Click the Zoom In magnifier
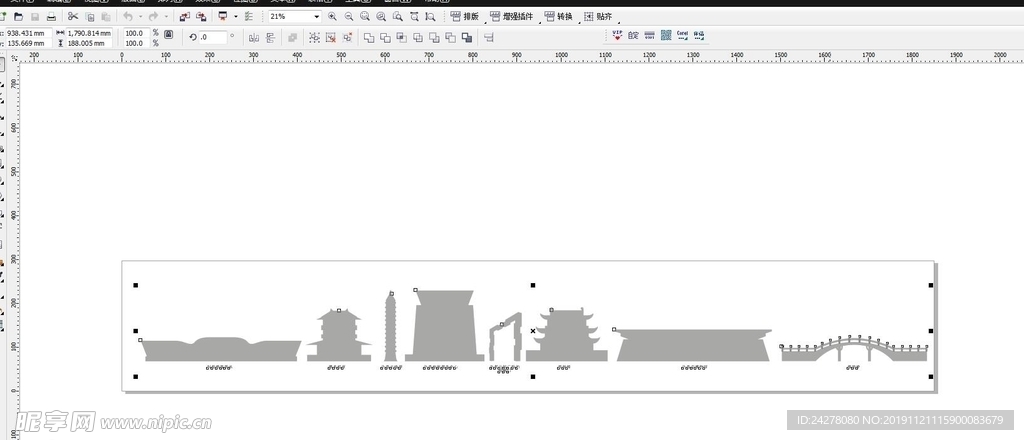Viewport: 1024px width, 440px height. (x=332, y=16)
